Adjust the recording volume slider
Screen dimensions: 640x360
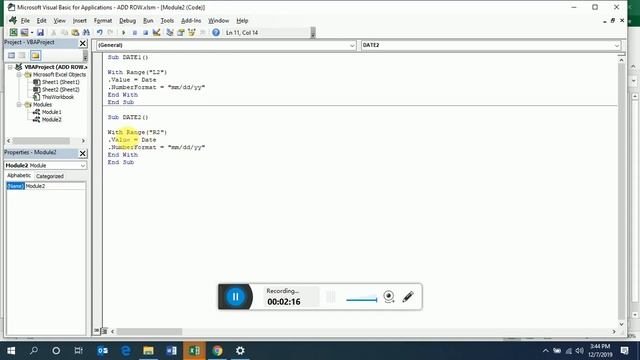pyautogui.click(x=362, y=300)
